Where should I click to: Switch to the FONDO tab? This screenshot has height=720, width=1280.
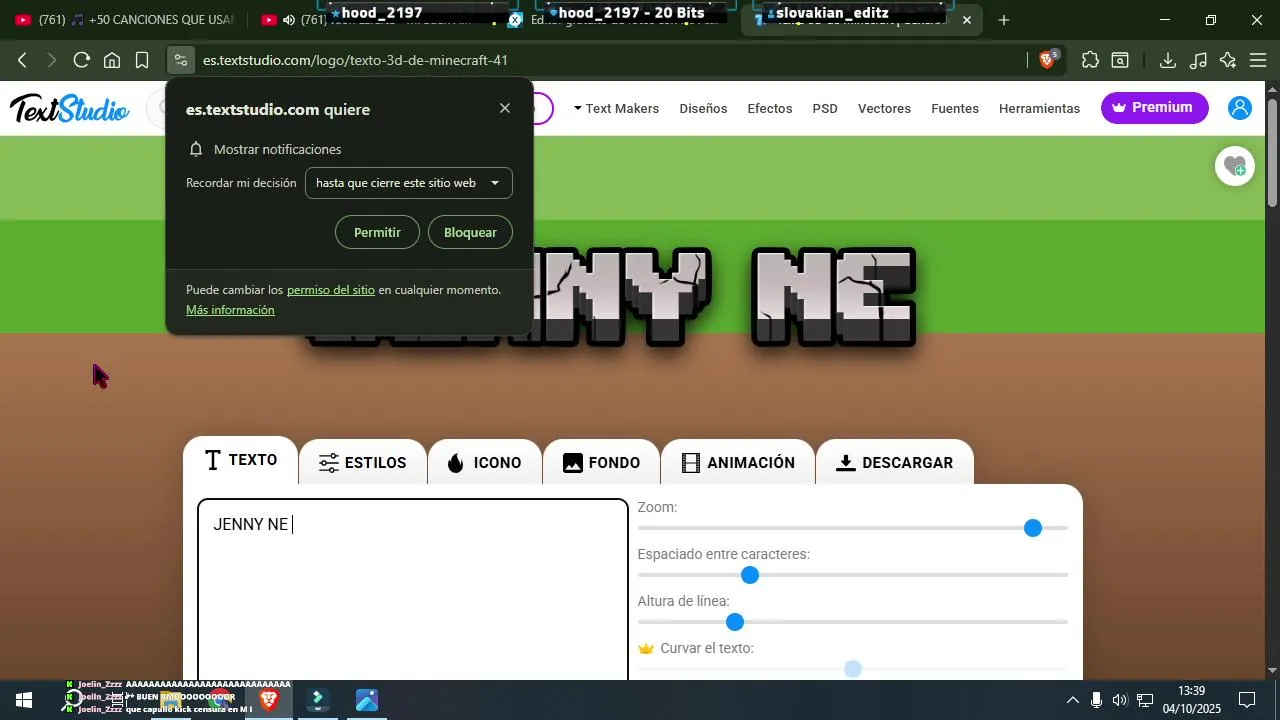click(x=601, y=463)
